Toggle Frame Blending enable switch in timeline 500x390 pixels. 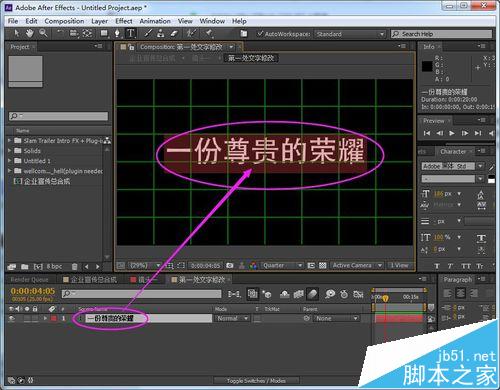tap(299, 294)
